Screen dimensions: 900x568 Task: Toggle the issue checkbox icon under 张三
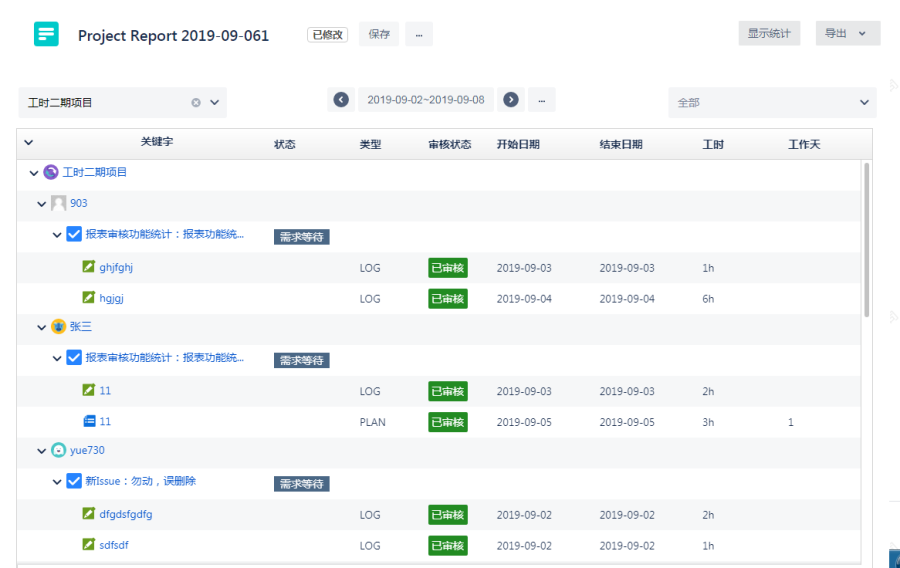click(74, 358)
